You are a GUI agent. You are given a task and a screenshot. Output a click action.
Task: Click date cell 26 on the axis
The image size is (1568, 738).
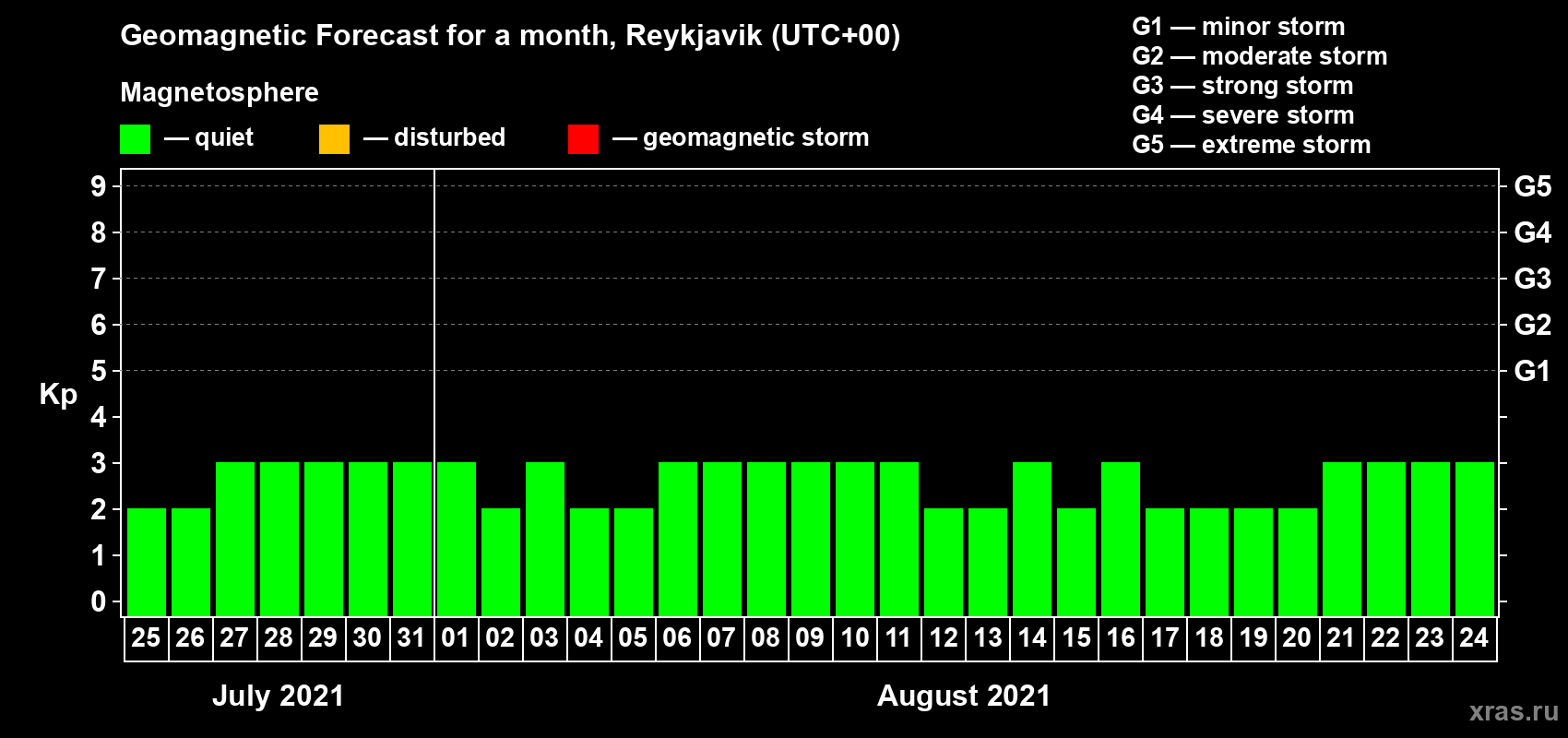(190, 638)
